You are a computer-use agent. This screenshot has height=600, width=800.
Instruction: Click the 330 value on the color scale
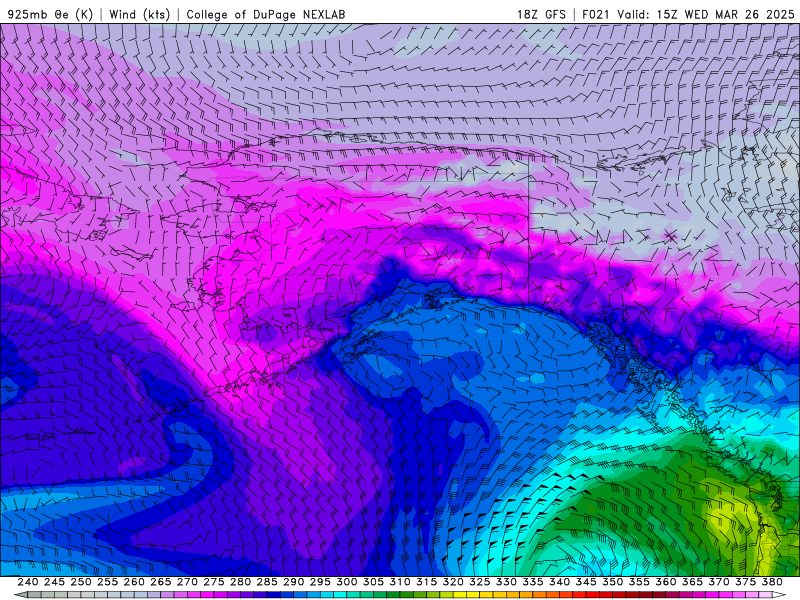(x=506, y=582)
